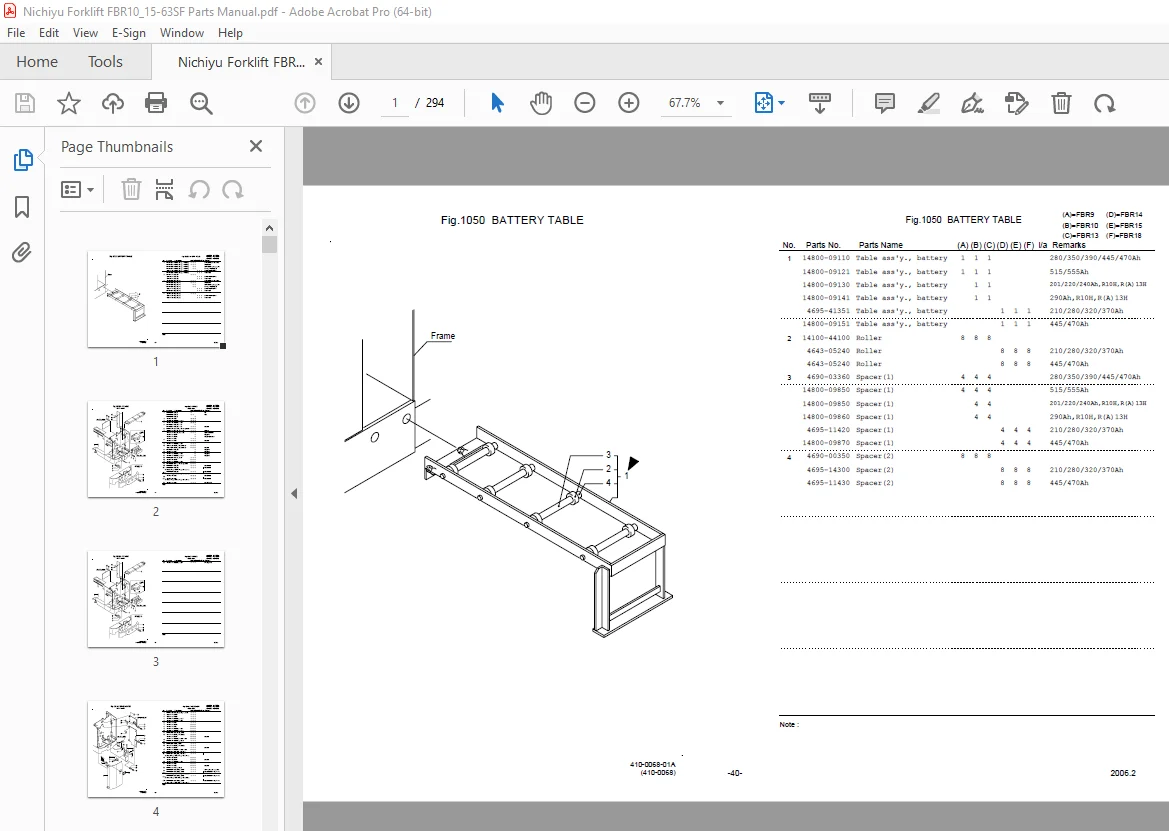The image size is (1169, 831).
Task: Close the Nichiyu Forklift document tab
Action: 318,62
